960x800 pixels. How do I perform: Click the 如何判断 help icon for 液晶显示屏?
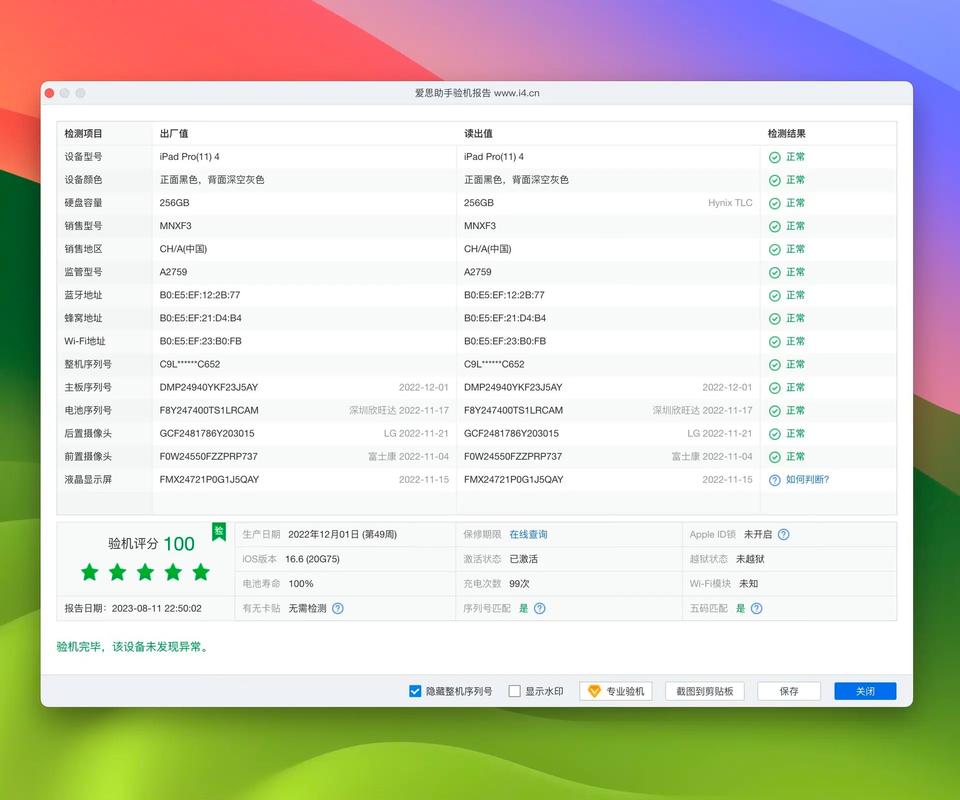coord(774,480)
